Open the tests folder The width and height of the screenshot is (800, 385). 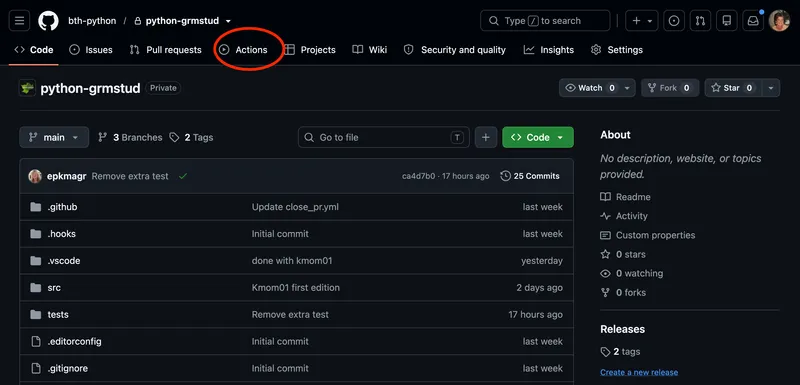[58, 315]
